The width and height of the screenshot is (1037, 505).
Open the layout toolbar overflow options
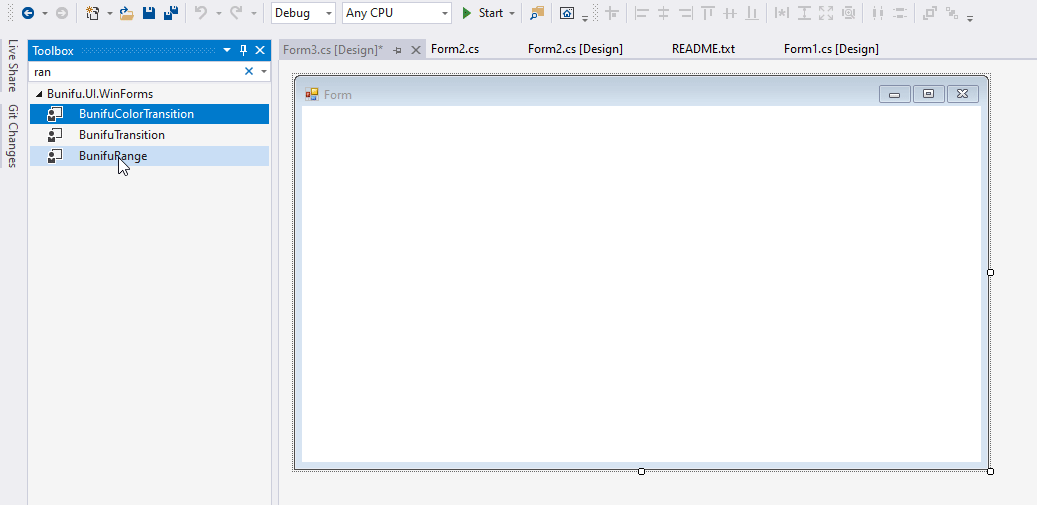[x=970, y=19]
